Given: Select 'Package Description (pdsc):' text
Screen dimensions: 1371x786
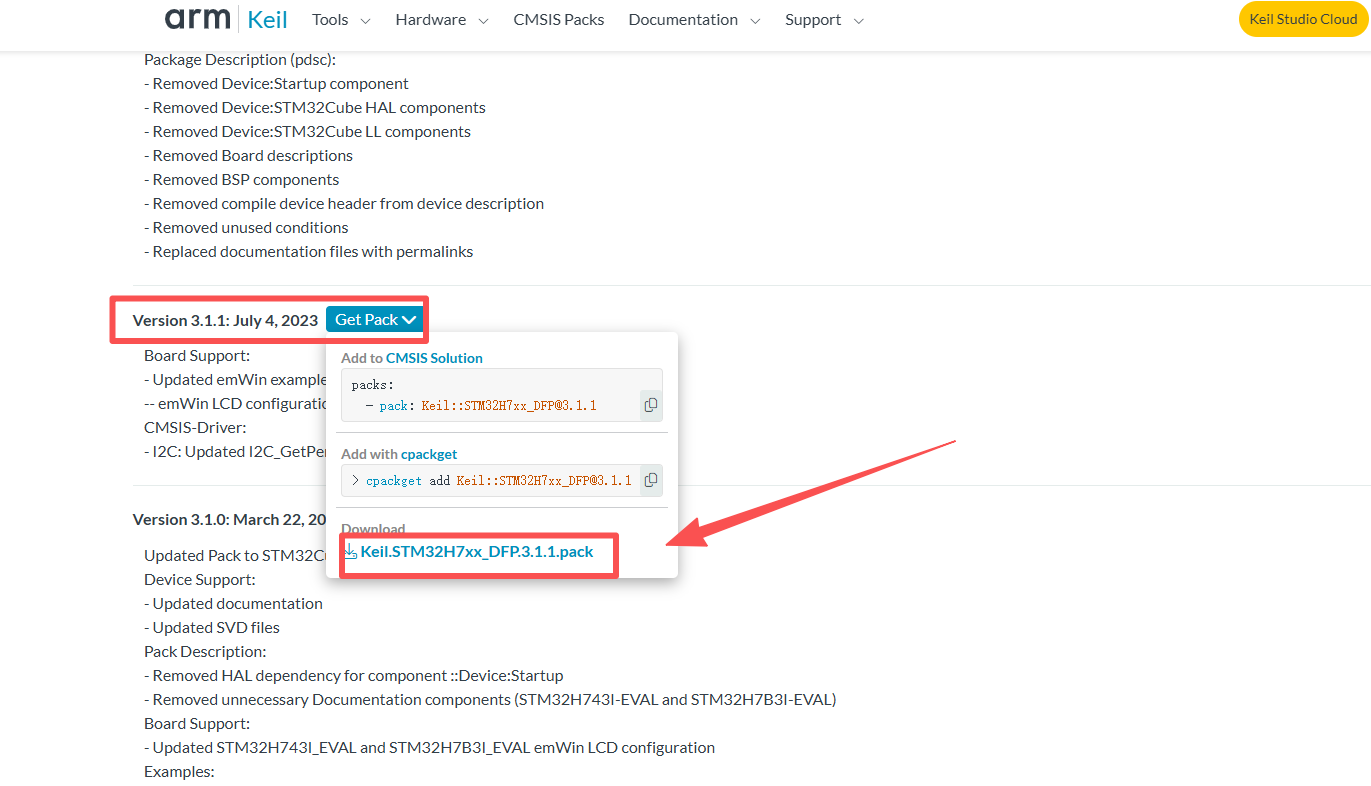Looking at the screenshot, I should [240, 60].
